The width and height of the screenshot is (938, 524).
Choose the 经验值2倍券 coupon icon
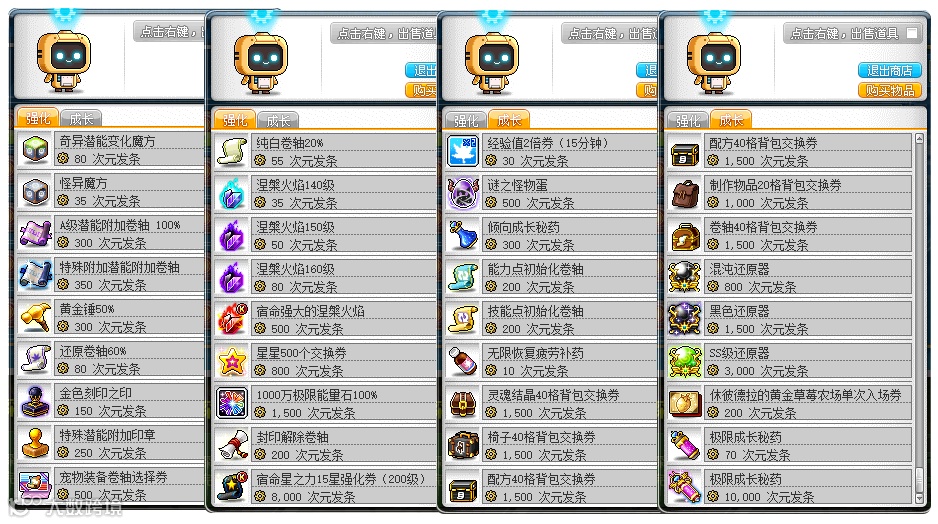pos(463,151)
